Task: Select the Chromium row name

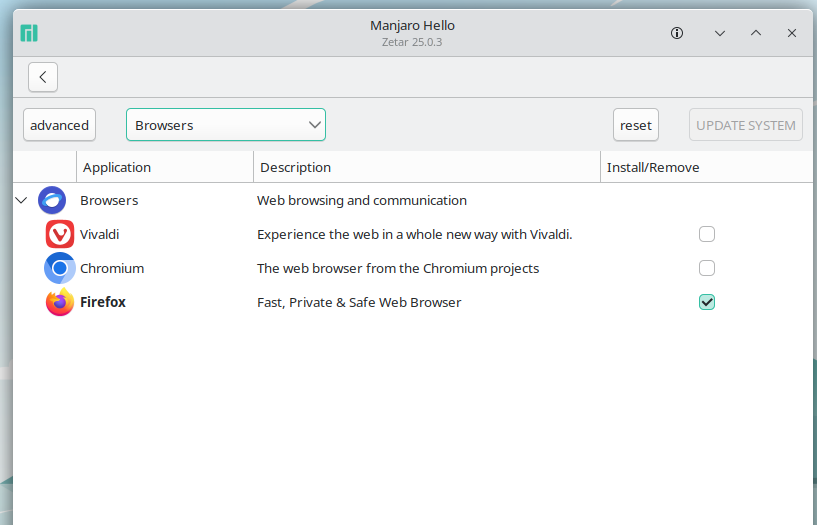Action: [112, 268]
